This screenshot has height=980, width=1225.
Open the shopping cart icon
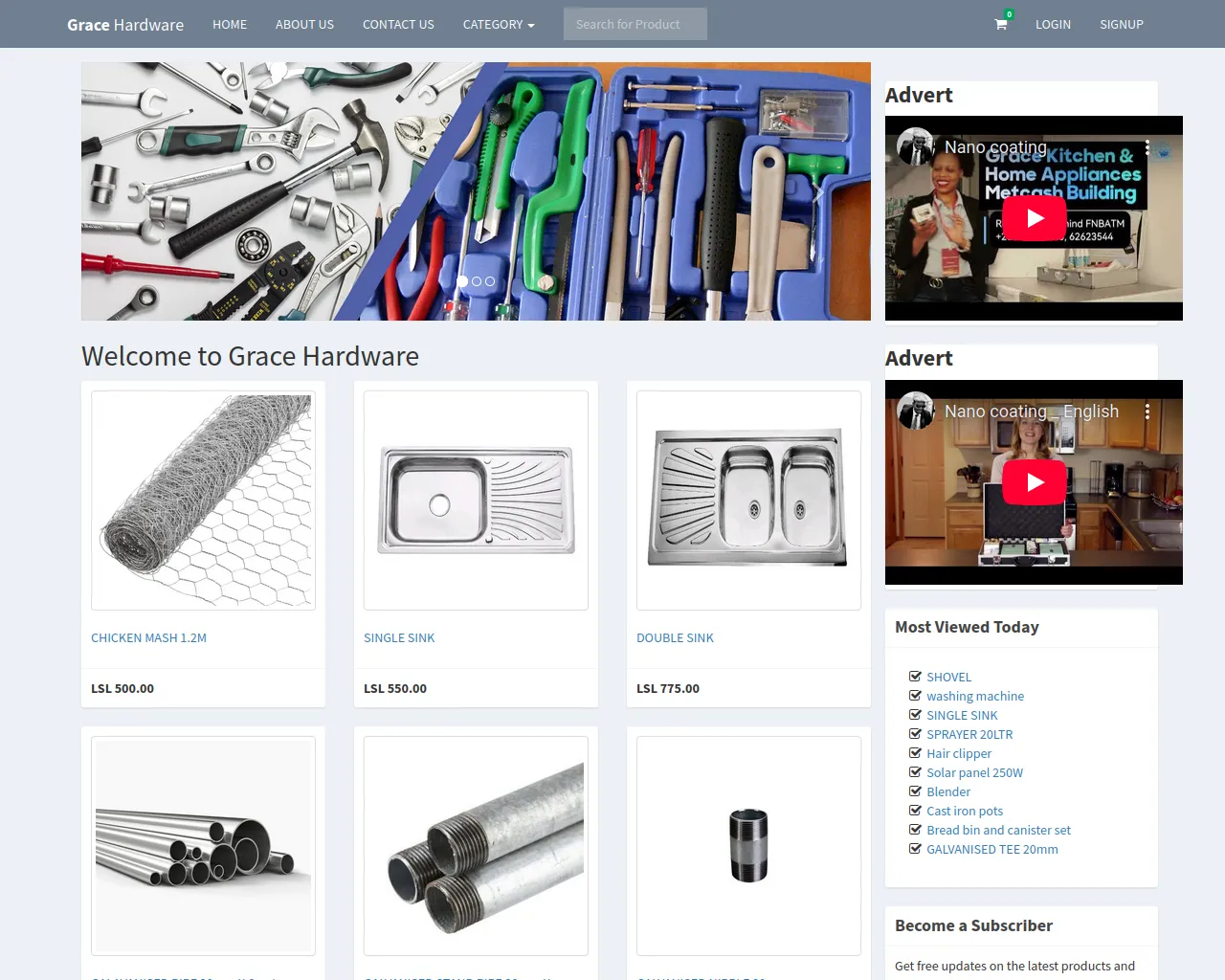pyautogui.click(x=1001, y=24)
